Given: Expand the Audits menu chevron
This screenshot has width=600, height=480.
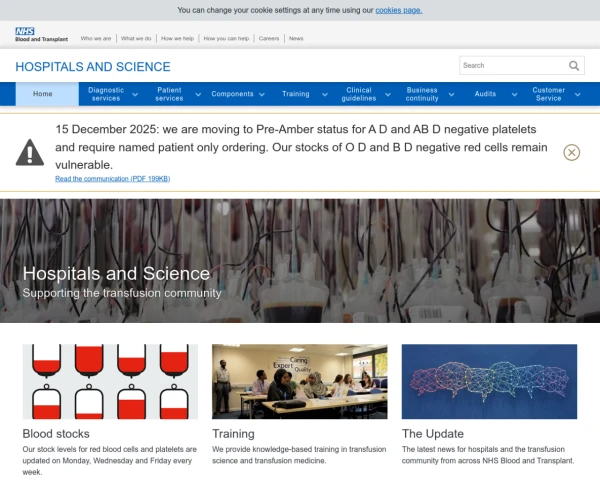Looking at the screenshot, I should coord(514,95).
